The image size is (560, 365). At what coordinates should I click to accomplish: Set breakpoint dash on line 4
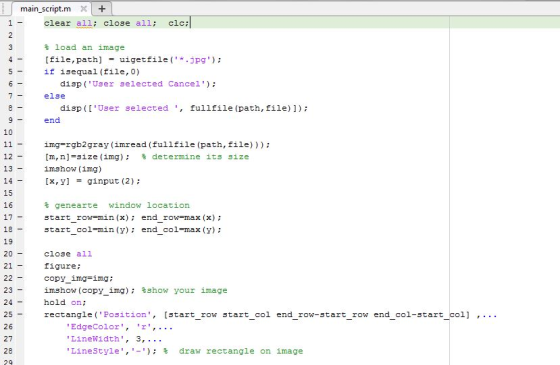point(20,59)
